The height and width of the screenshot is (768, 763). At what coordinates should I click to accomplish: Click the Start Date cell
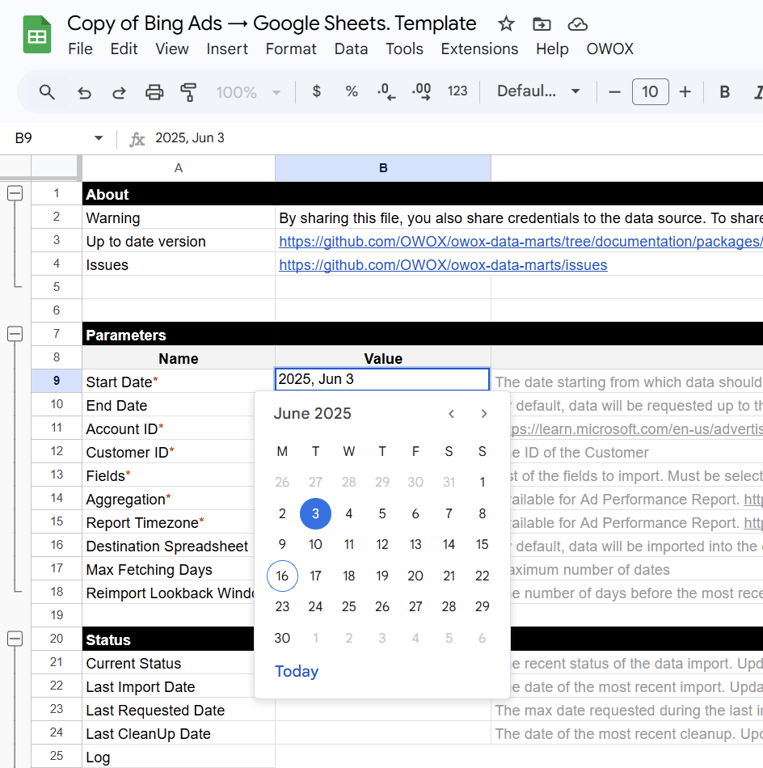coord(178,382)
